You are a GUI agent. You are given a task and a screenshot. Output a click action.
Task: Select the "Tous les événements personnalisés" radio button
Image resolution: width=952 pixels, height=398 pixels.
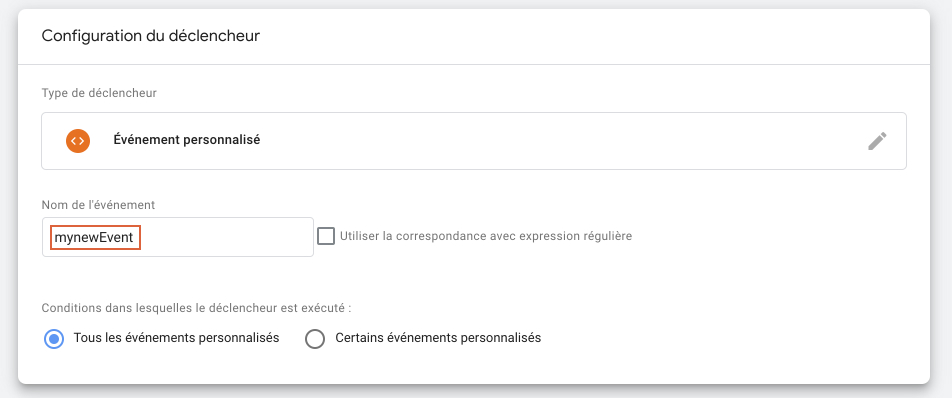click(54, 339)
